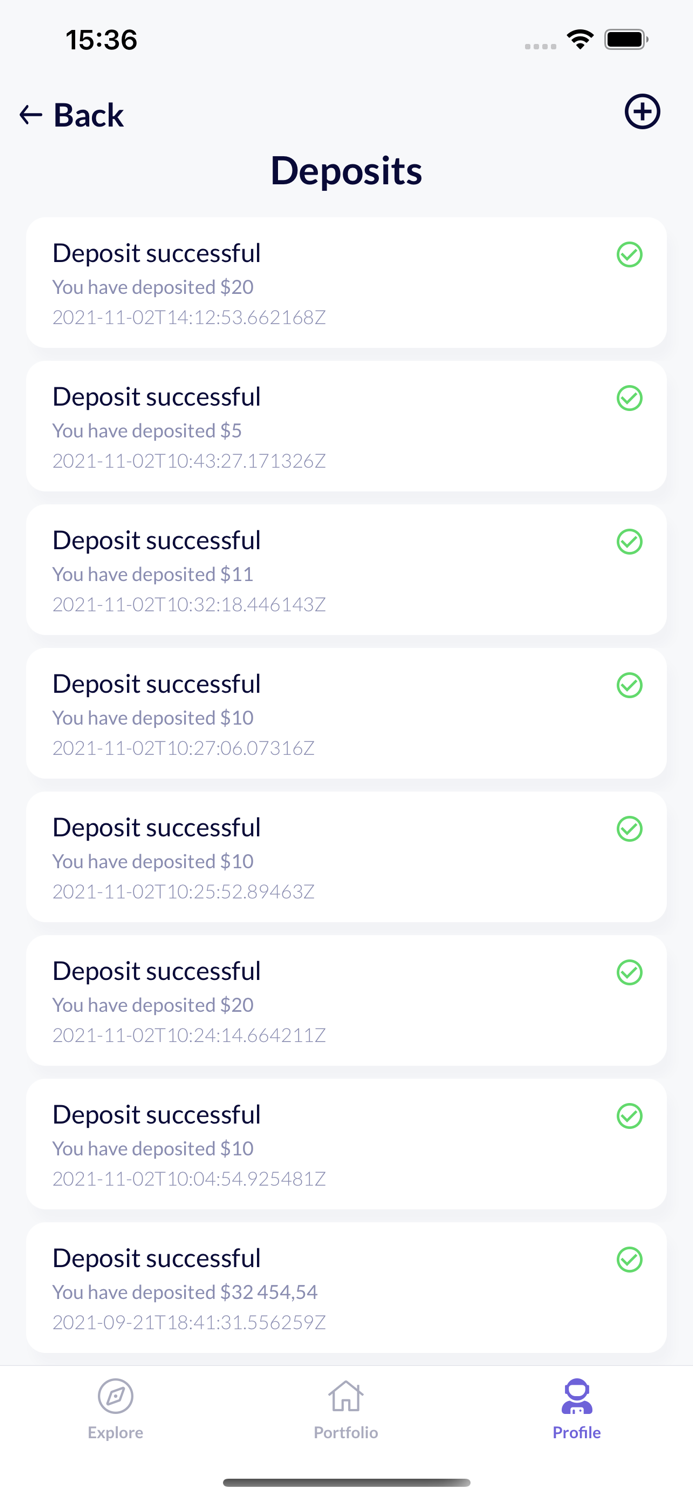Select the $10 deposit timestamped 10:04:54
The image size is (693, 1500).
click(346, 1144)
